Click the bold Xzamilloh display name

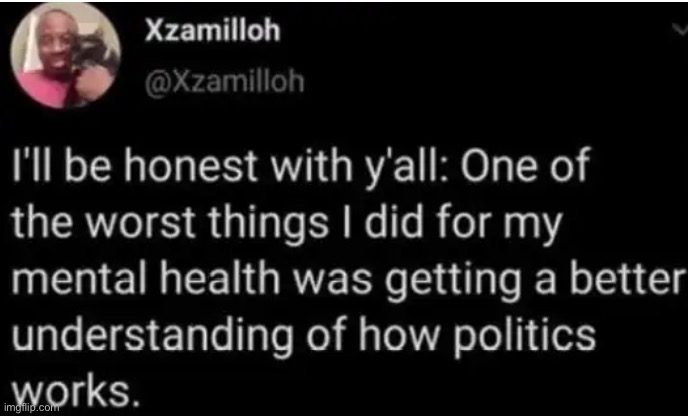212,32
